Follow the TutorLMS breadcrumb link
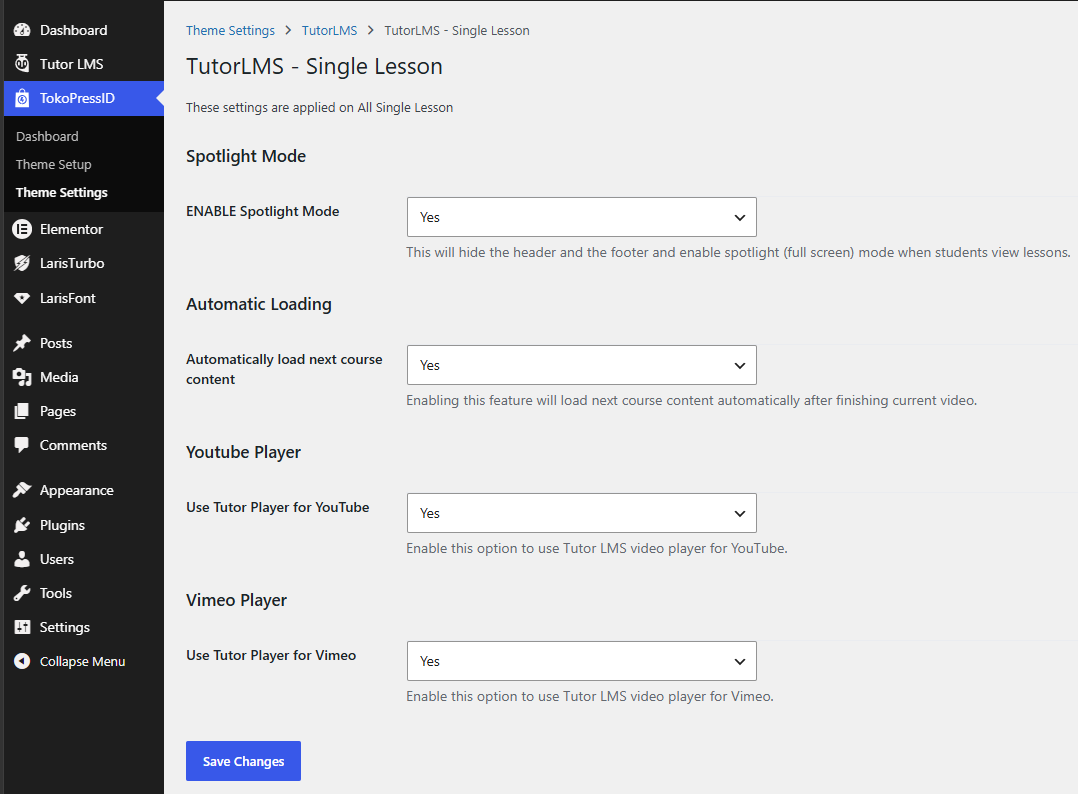 [329, 30]
